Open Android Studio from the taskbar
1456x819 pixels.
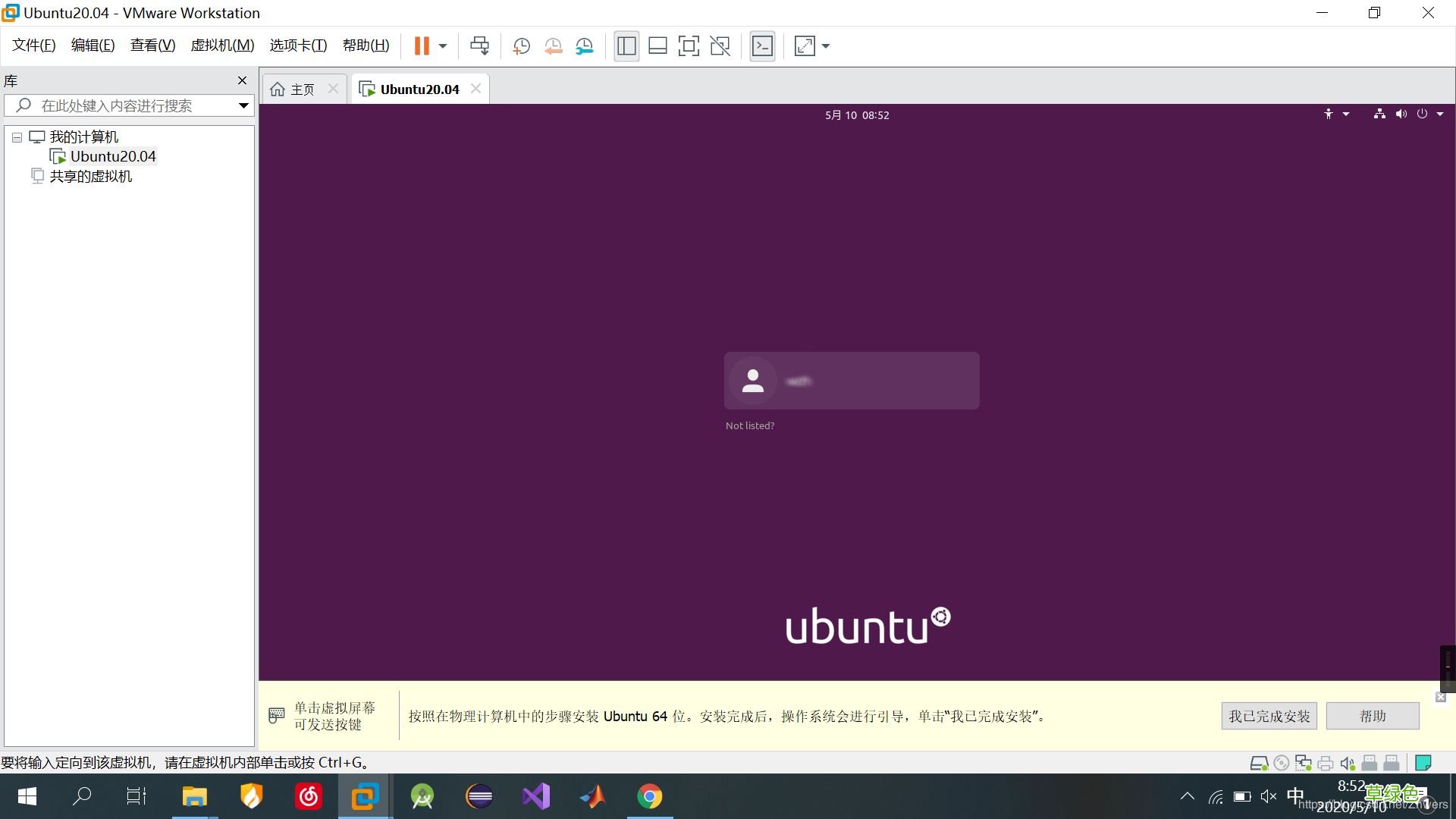[x=422, y=796]
